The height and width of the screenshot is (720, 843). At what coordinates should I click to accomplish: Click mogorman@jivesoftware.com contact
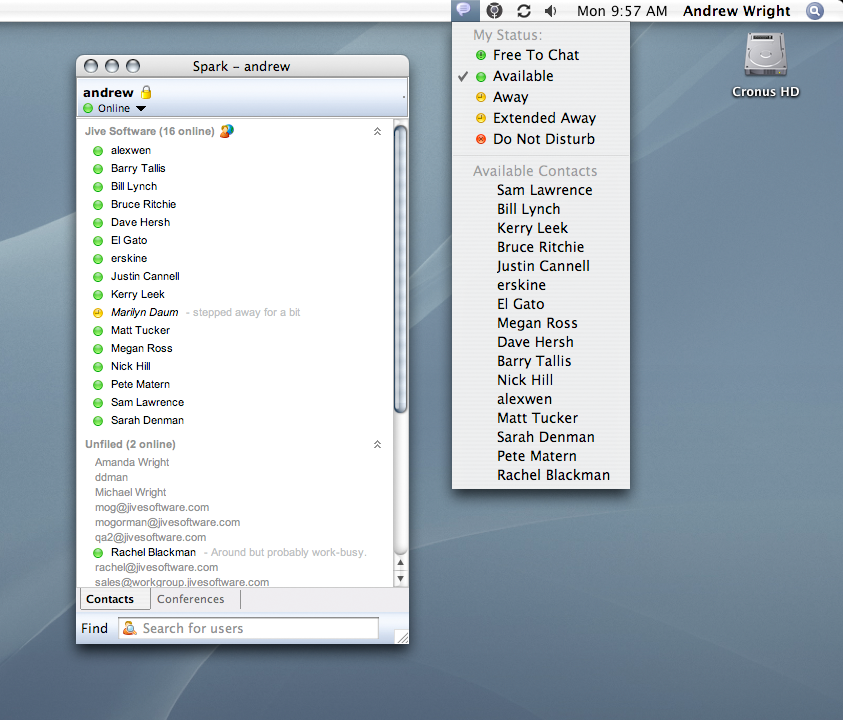pyautogui.click(x=167, y=523)
